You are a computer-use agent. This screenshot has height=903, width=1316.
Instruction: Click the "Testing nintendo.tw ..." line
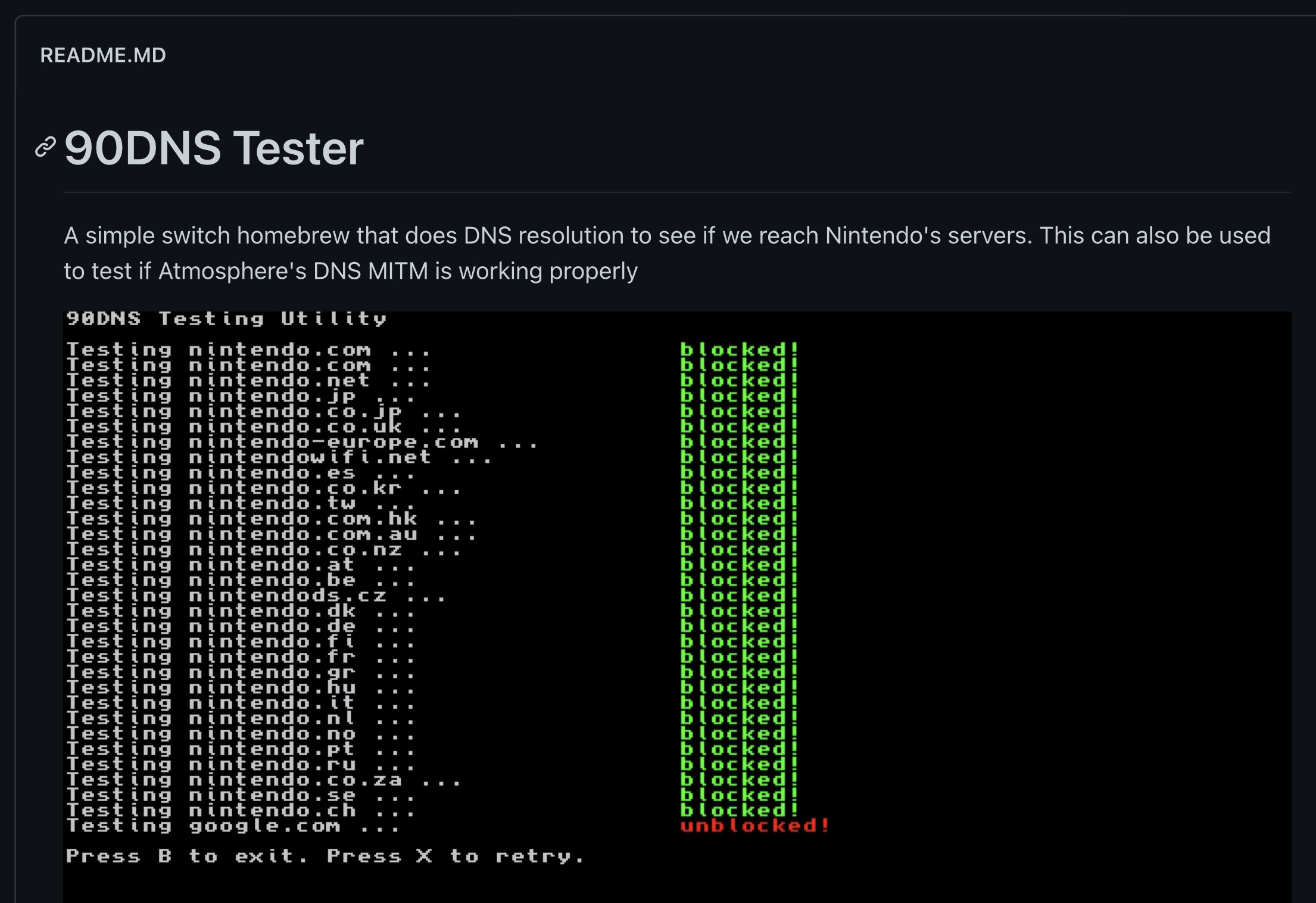click(240, 504)
